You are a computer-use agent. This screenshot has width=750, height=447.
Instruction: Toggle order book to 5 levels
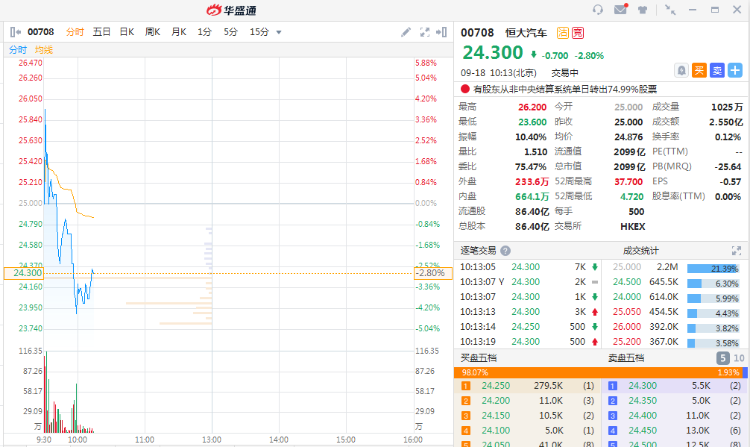(722, 357)
